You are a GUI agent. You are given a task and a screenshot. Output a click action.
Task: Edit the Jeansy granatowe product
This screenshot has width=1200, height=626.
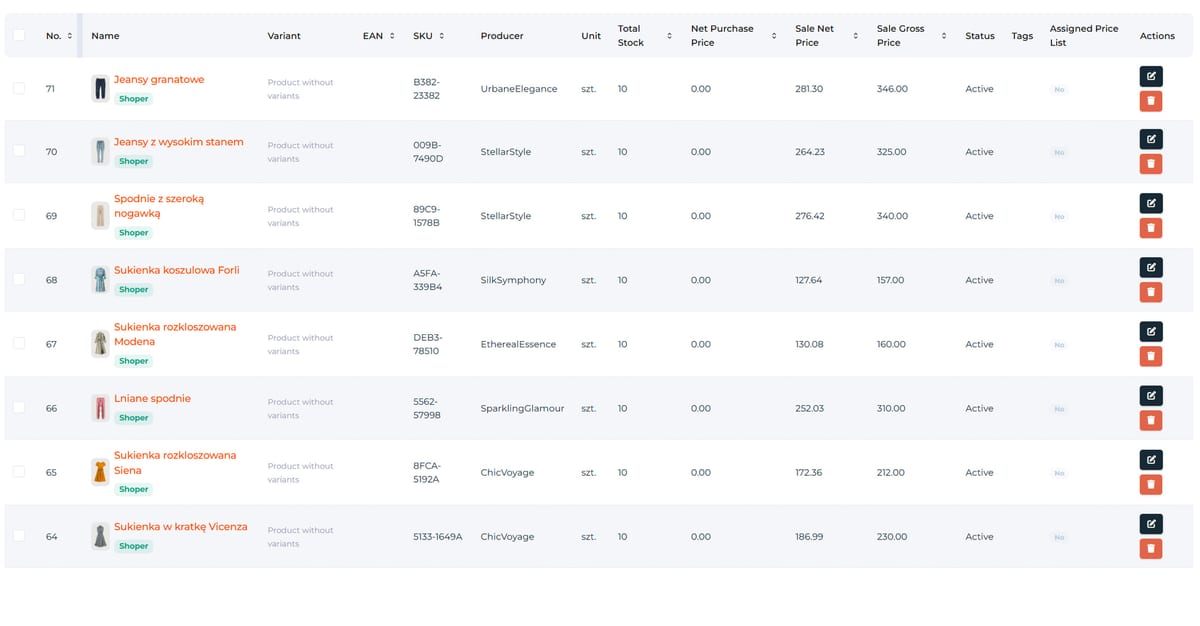coord(1151,75)
